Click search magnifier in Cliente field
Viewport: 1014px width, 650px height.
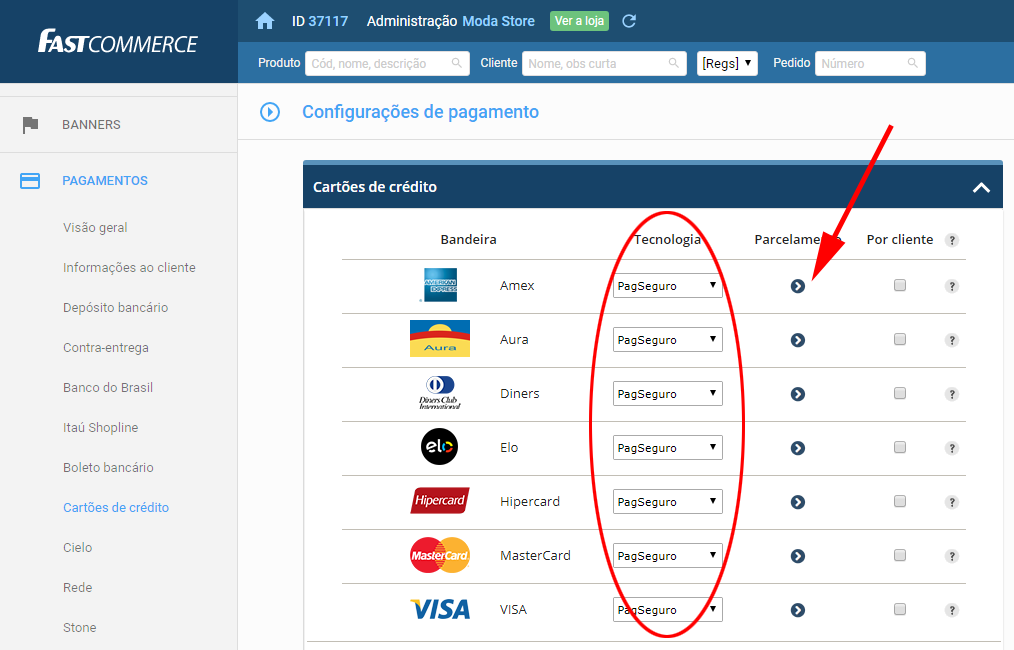coord(674,63)
